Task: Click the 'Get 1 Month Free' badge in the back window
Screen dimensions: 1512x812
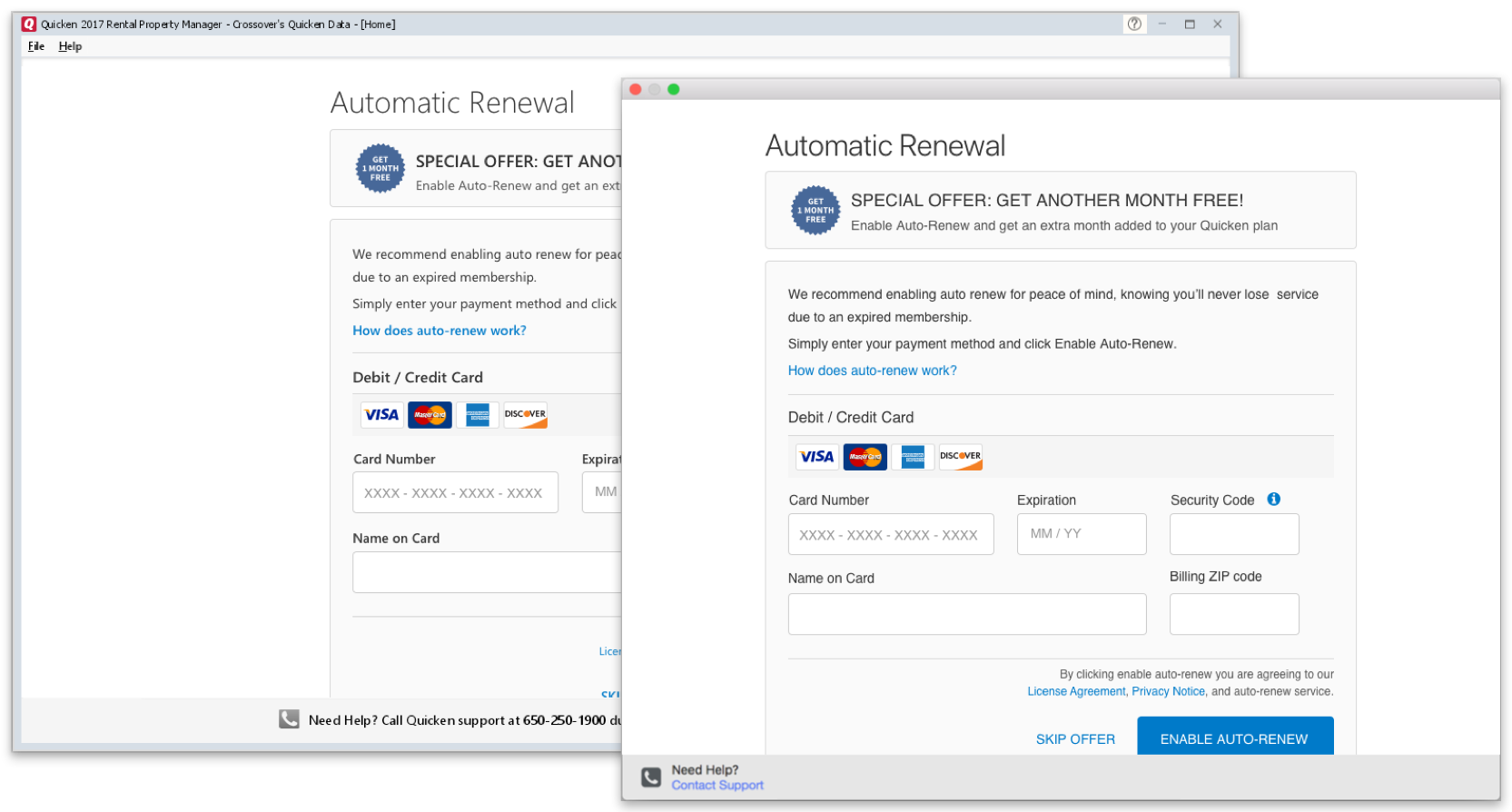Action: [380, 168]
